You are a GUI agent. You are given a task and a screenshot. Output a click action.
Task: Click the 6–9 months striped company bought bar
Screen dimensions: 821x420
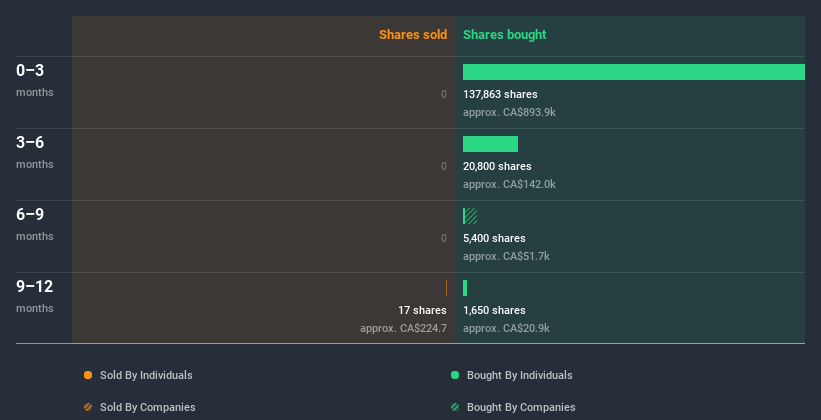click(470, 216)
